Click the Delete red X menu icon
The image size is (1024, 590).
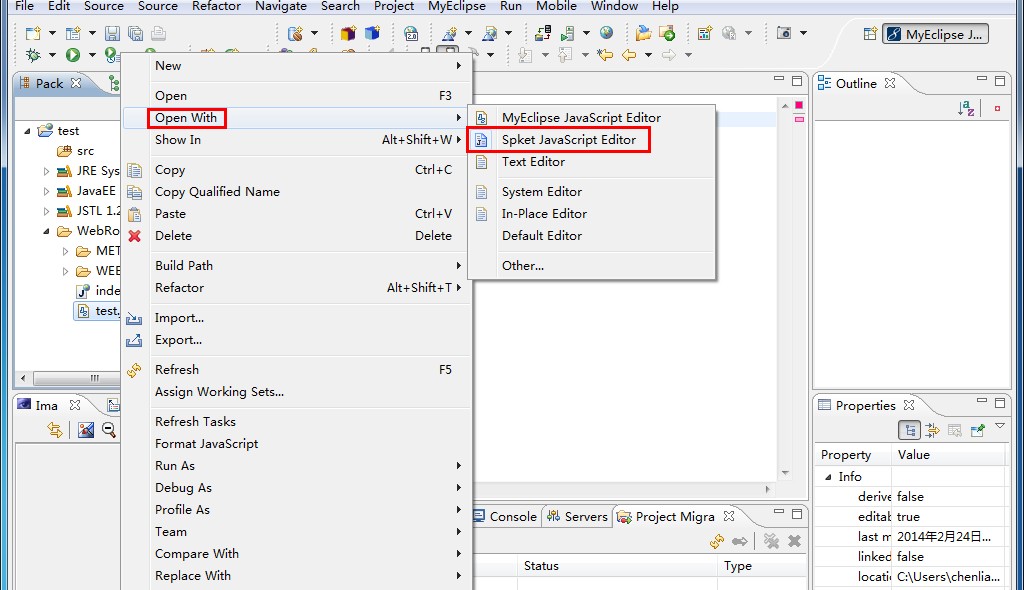click(x=135, y=236)
